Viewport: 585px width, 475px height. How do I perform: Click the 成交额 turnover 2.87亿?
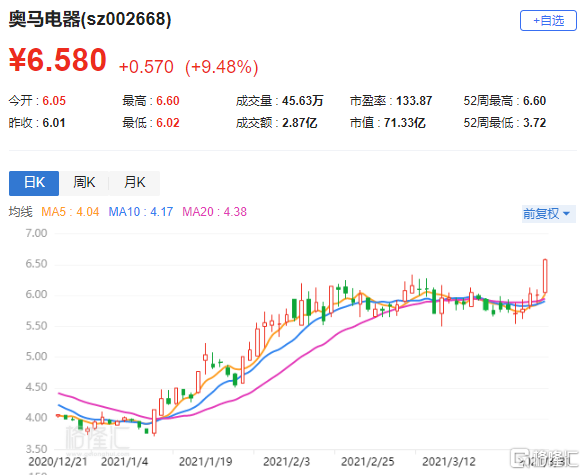click(300, 123)
